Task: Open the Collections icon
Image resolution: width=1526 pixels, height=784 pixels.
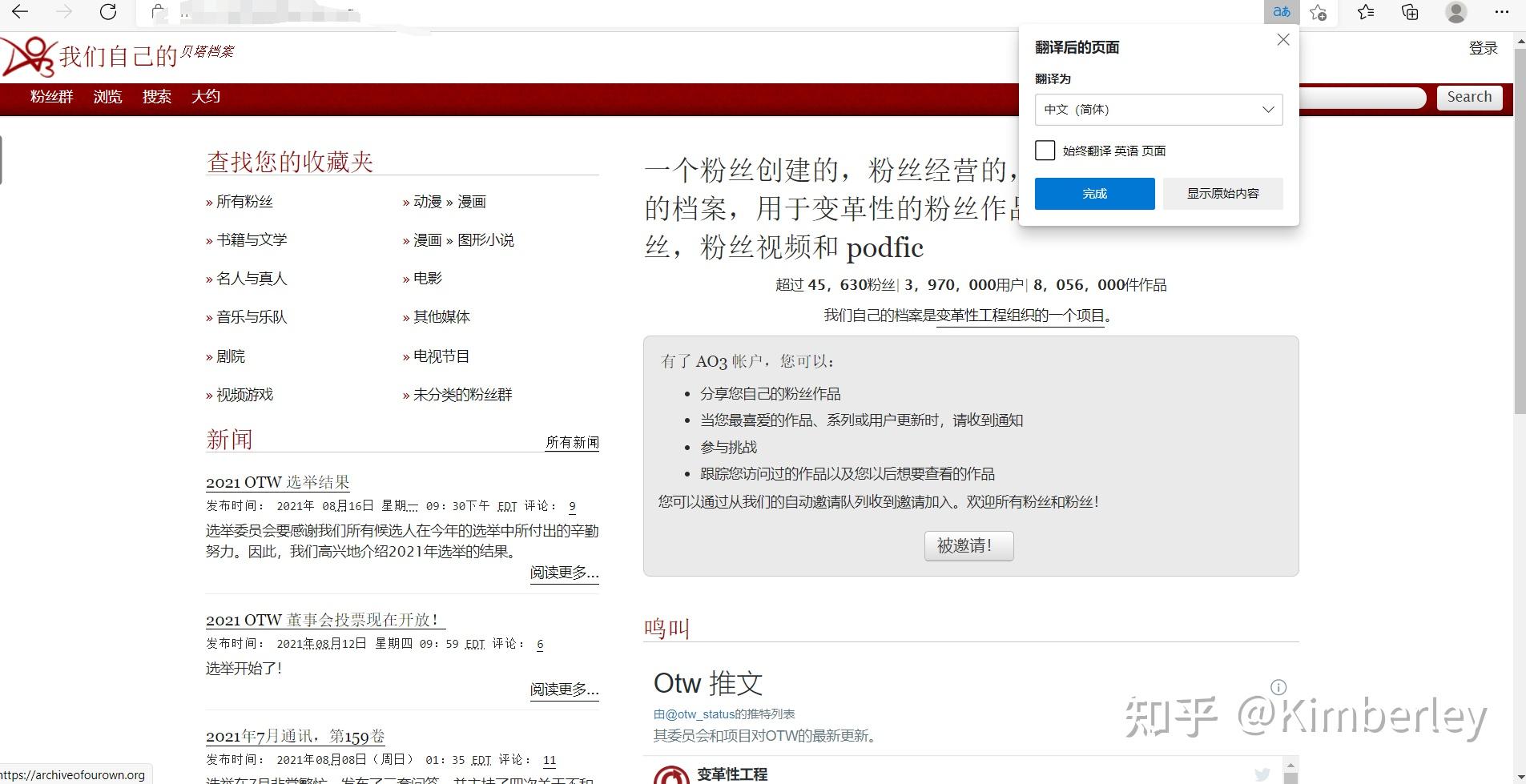Action: [x=1411, y=12]
